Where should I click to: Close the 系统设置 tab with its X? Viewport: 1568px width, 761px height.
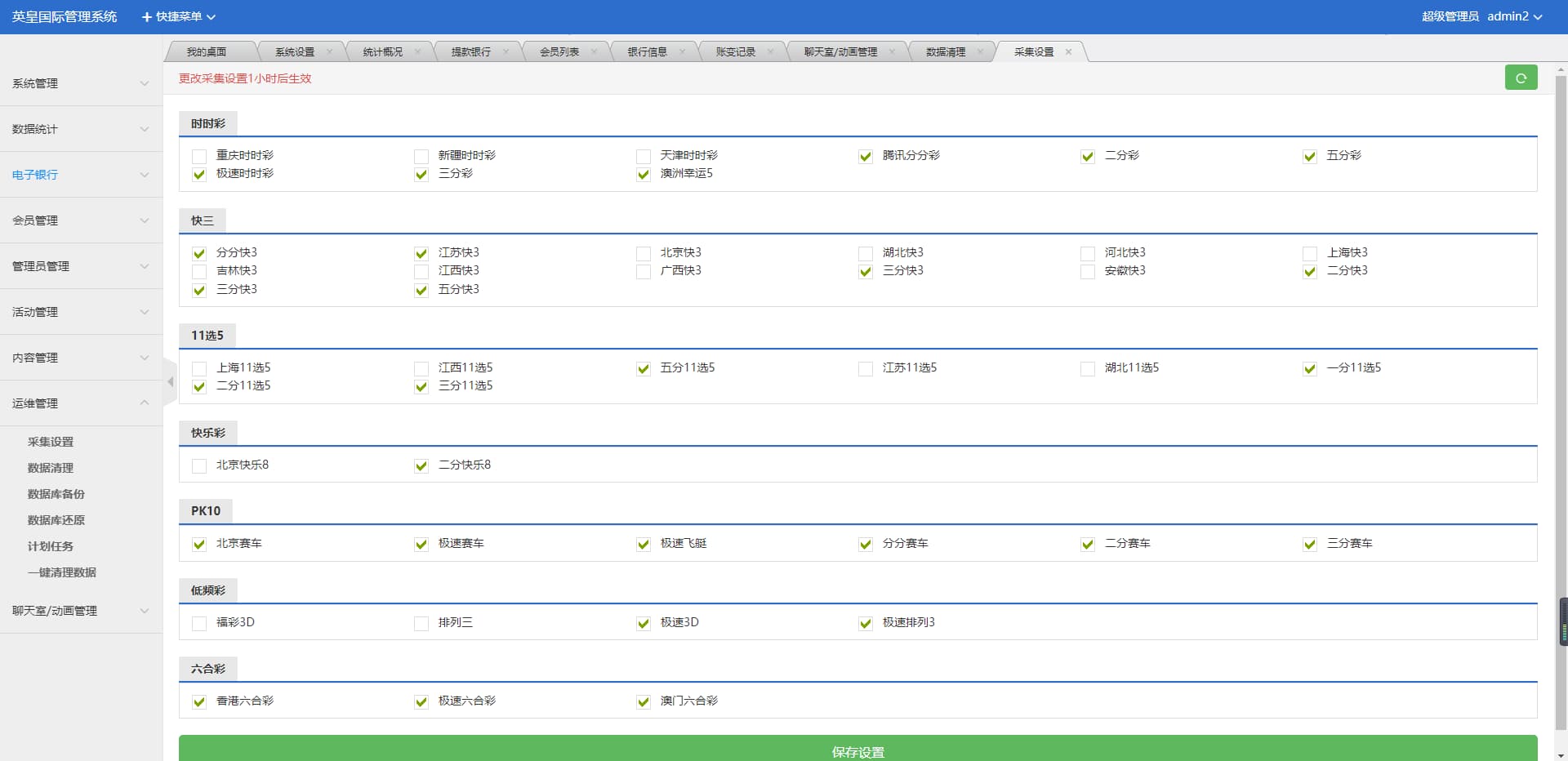[x=329, y=52]
